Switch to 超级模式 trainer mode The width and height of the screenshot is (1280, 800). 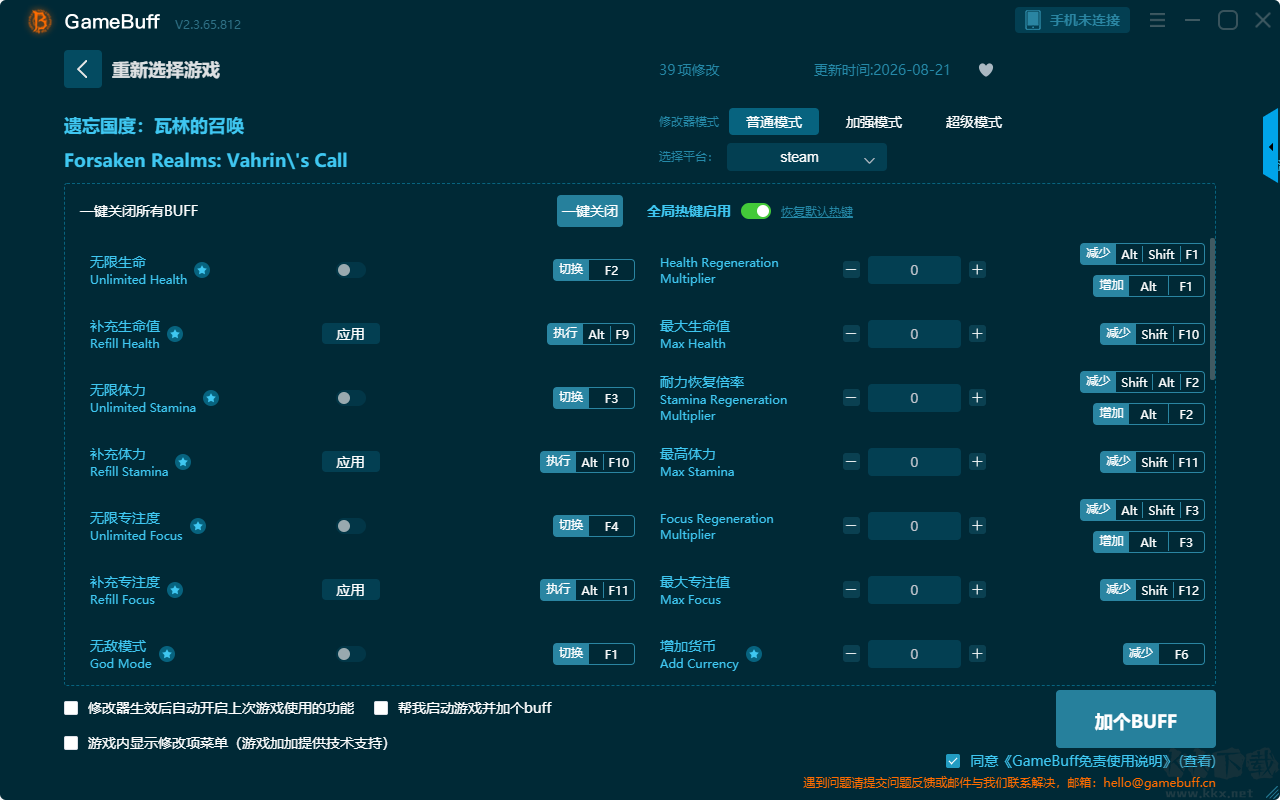(x=974, y=122)
